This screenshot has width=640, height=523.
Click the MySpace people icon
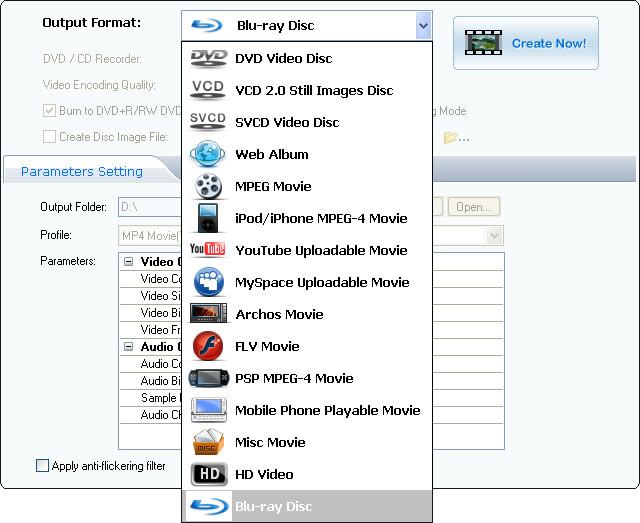tap(209, 282)
